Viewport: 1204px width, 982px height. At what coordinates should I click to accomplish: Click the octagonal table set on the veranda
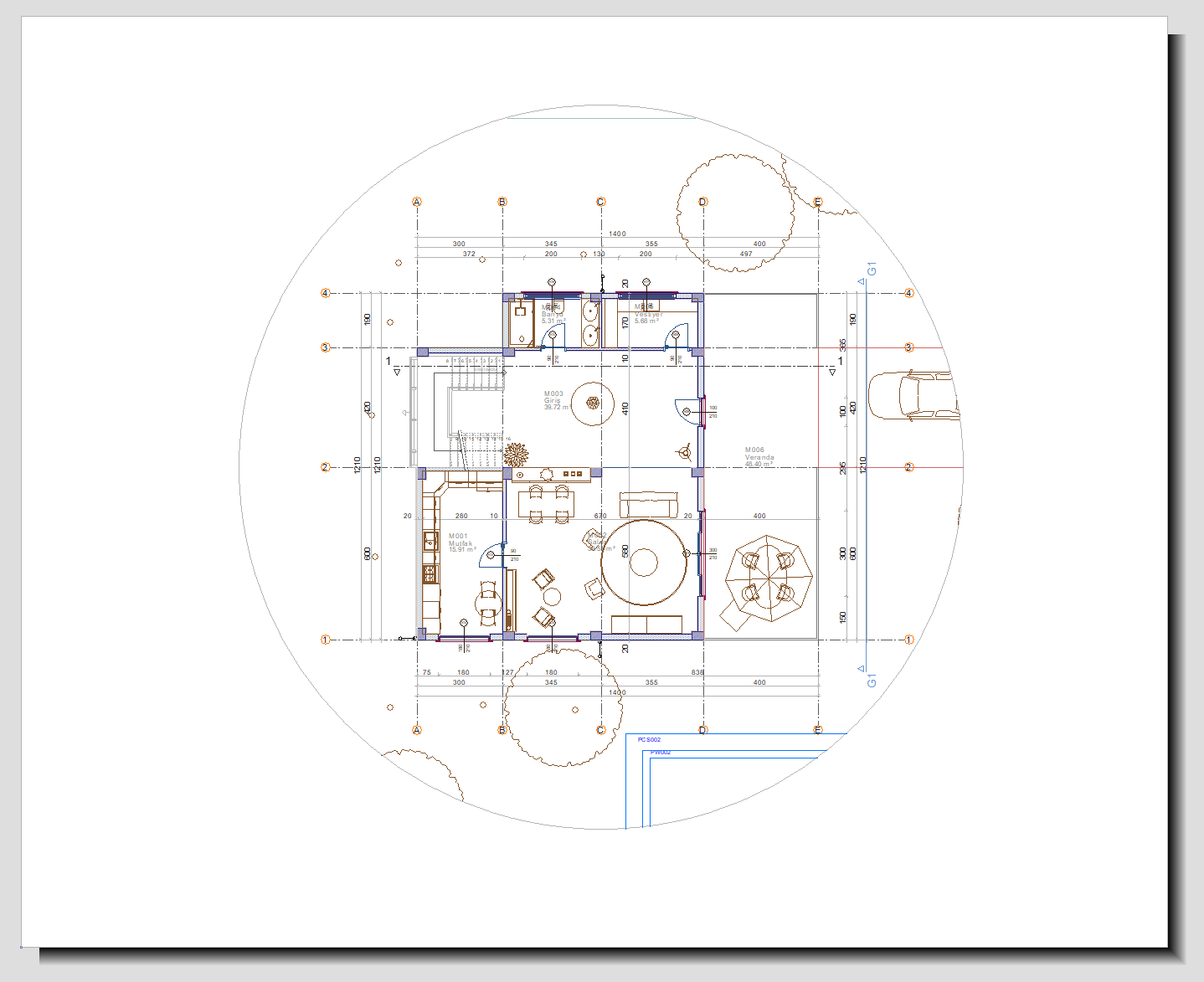click(x=769, y=579)
